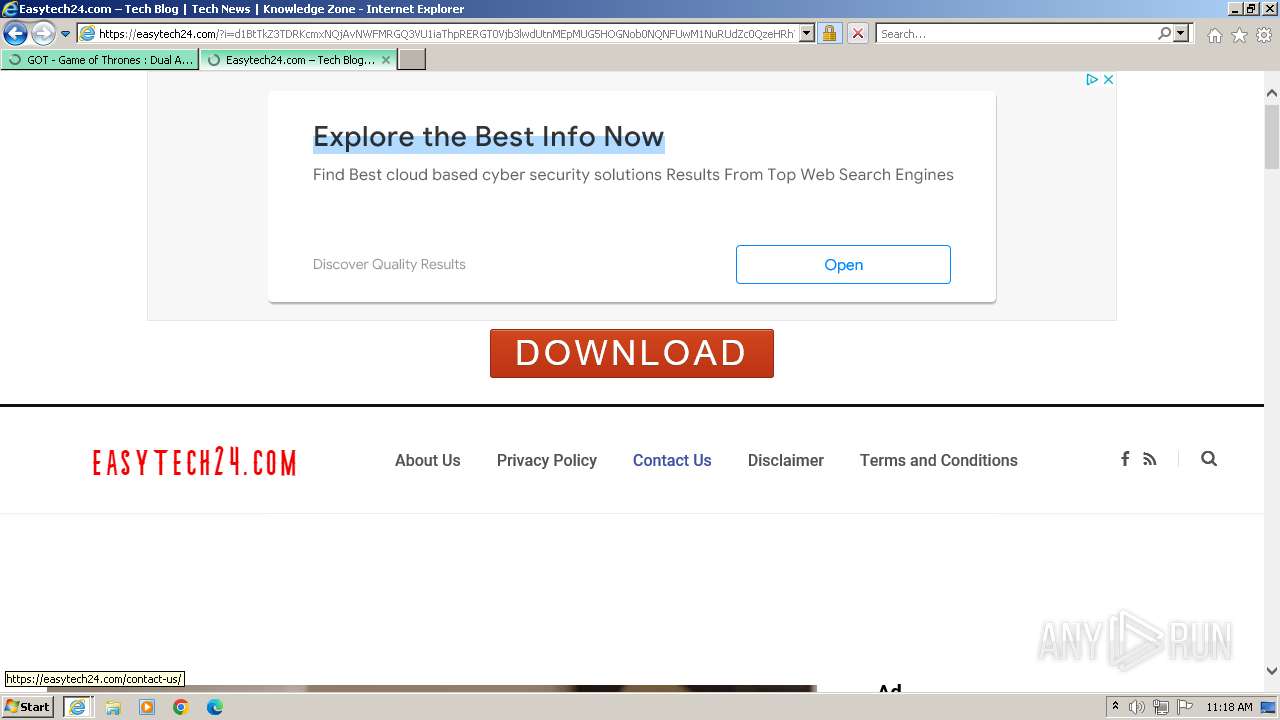Open File Explorer from taskbar
Viewport: 1280px width, 720px height.
point(113,707)
